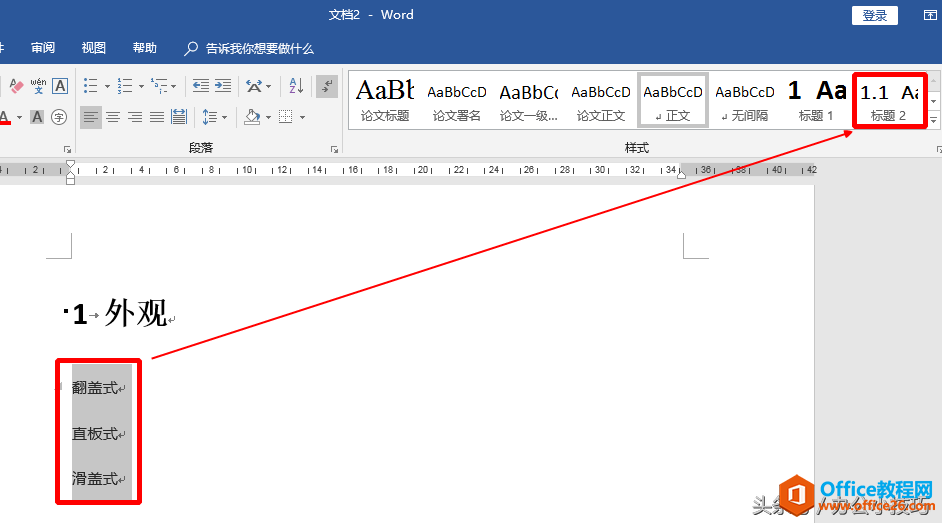Expand the numbering library dropdown arrow
942x523 pixels.
click(141, 86)
